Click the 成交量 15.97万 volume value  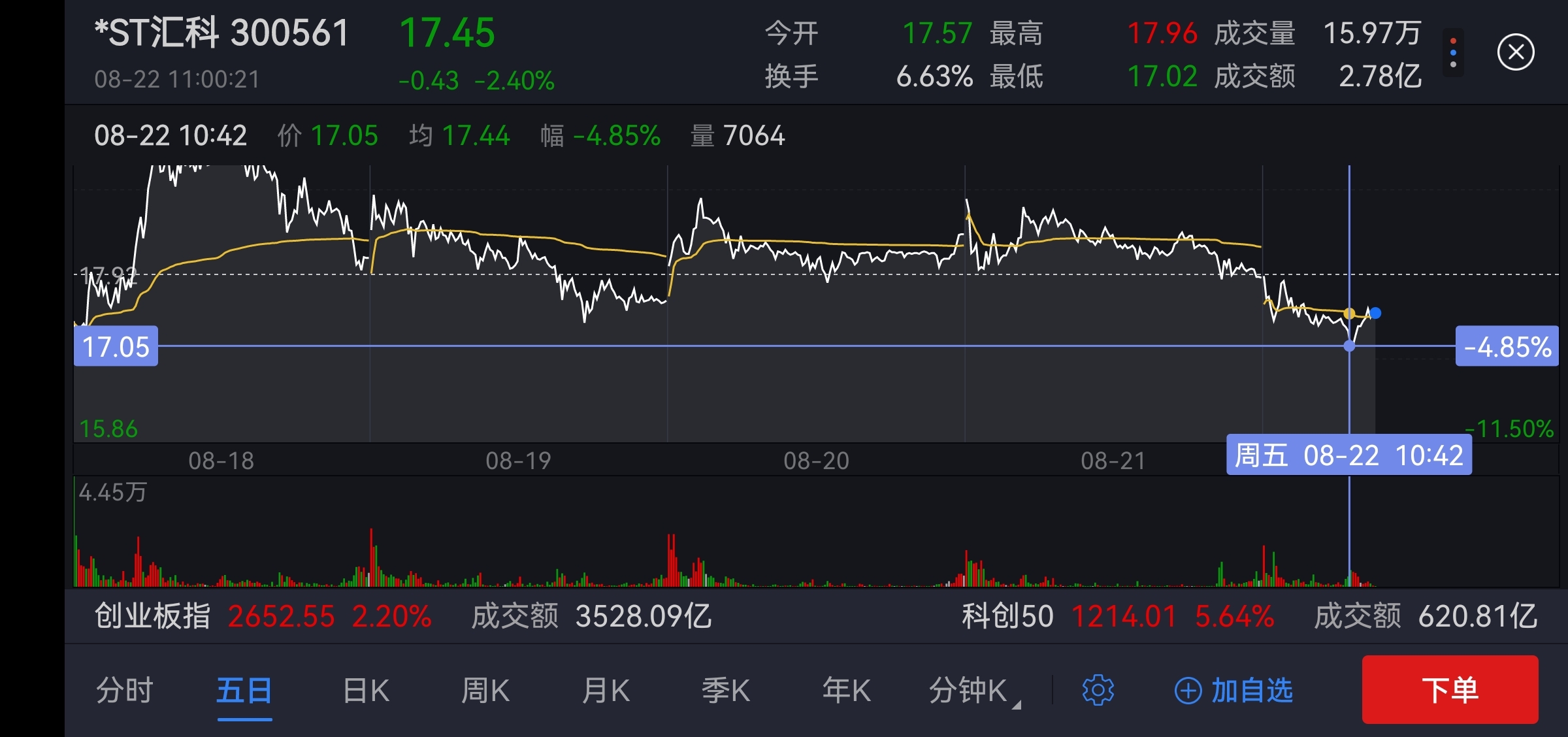(x=1372, y=33)
